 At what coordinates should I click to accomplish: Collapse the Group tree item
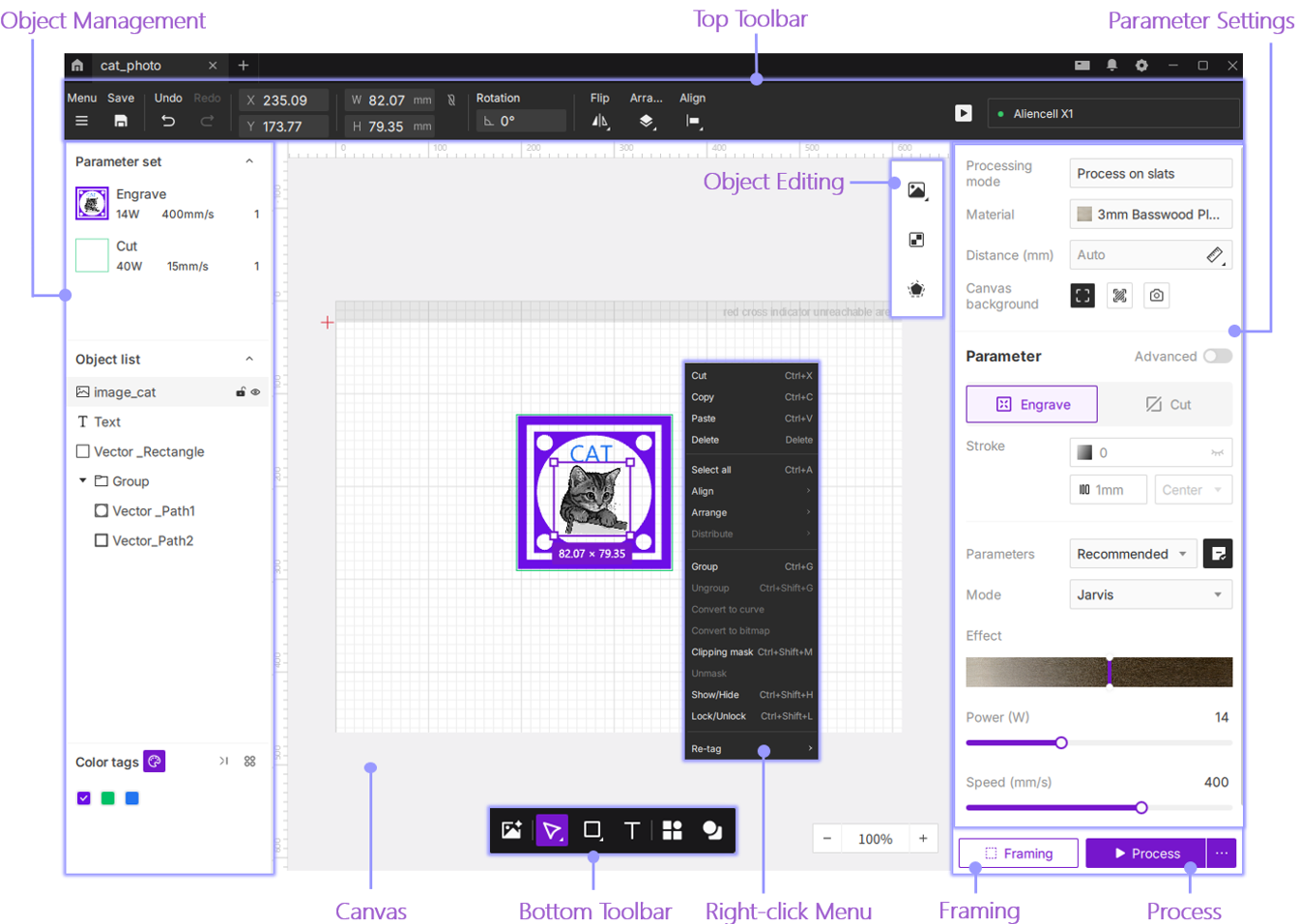(x=83, y=480)
